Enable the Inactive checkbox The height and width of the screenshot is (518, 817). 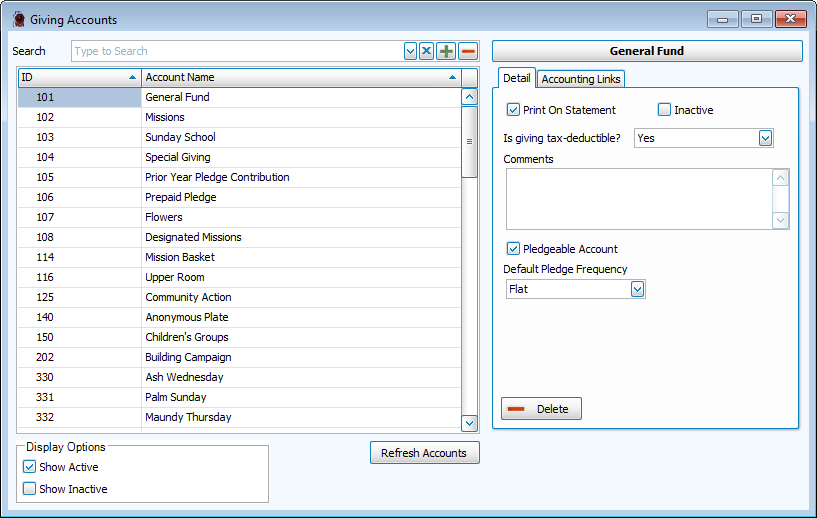664,110
